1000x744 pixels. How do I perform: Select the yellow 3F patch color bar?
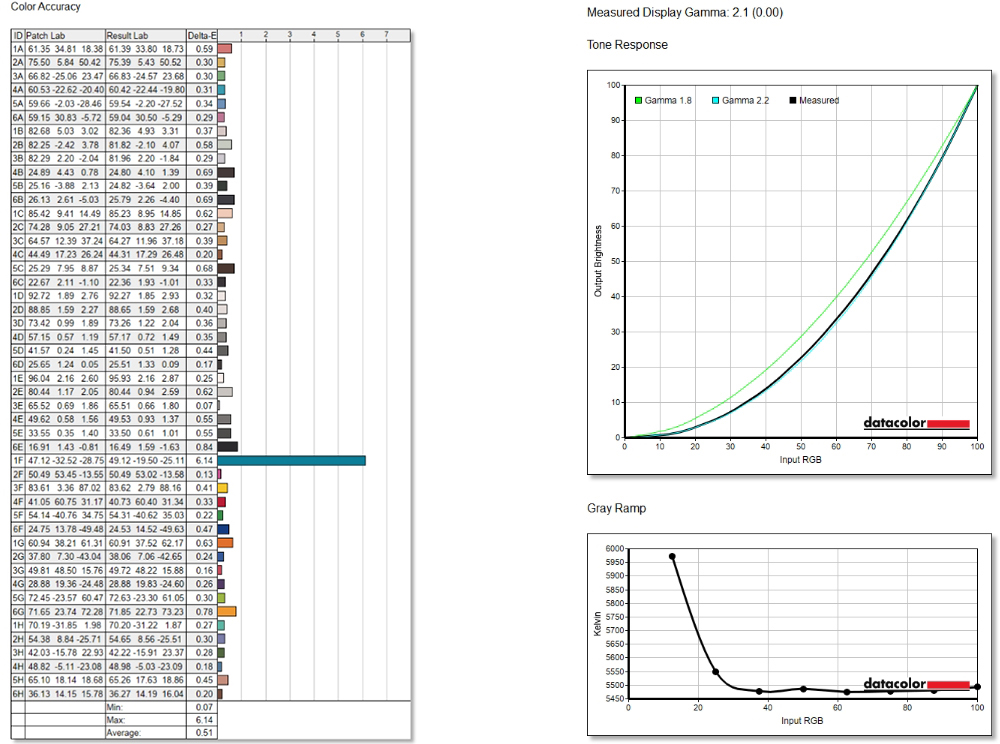pos(223,488)
